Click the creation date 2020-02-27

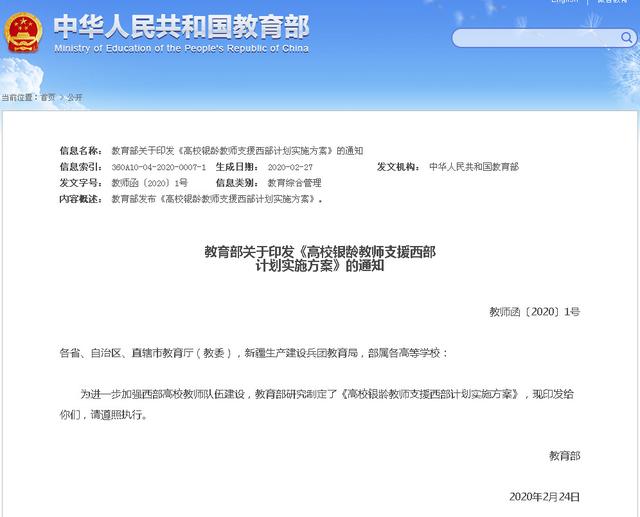click(290, 167)
